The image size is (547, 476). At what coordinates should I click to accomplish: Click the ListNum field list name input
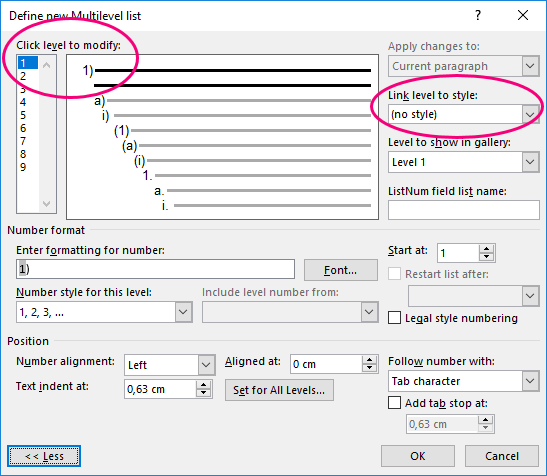[x=464, y=210]
